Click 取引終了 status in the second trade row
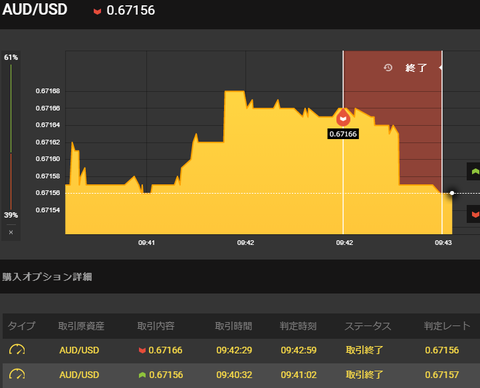Screen dimensions: 480x388 pos(364,375)
